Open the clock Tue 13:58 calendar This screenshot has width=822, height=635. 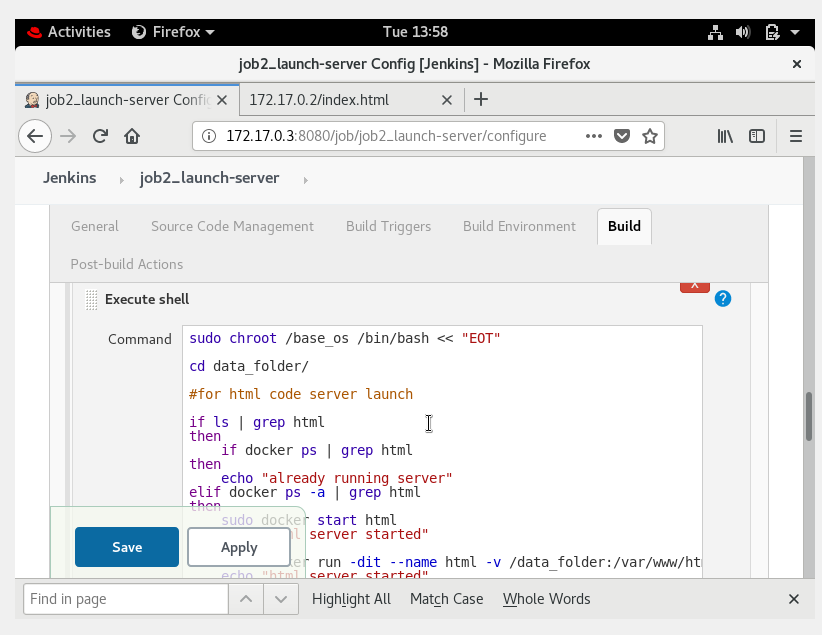click(x=415, y=33)
